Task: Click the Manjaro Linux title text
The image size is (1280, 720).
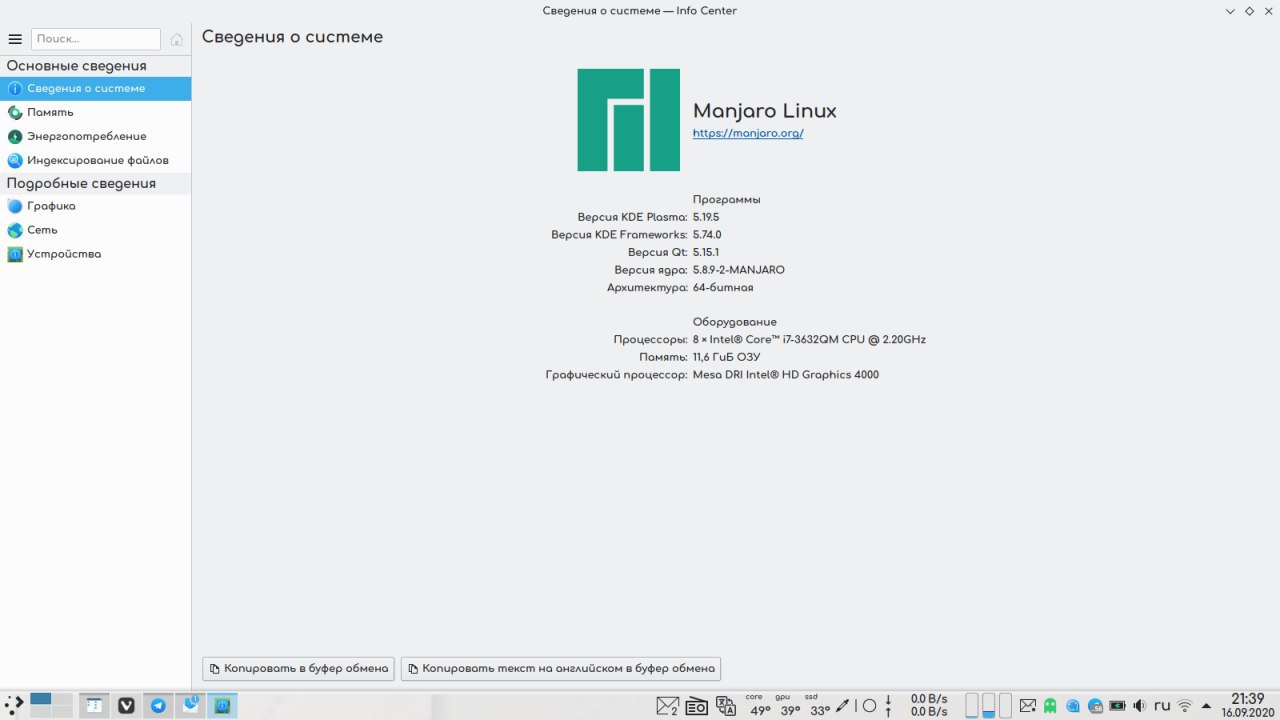Action: click(x=765, y=111)
